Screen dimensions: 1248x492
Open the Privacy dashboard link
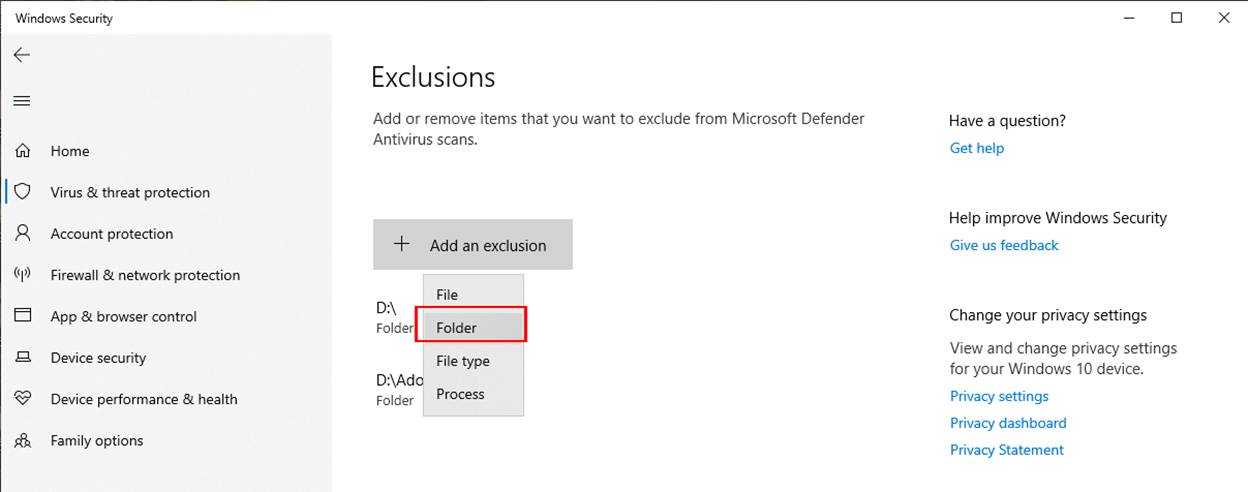click(1008, 423)
